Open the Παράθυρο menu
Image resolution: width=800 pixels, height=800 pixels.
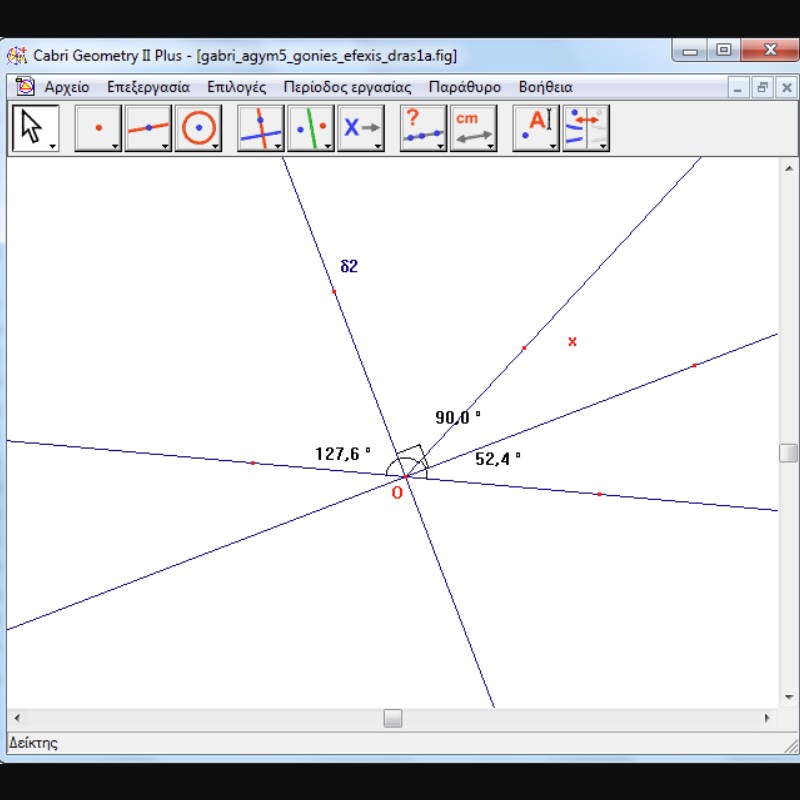[465, 87]
